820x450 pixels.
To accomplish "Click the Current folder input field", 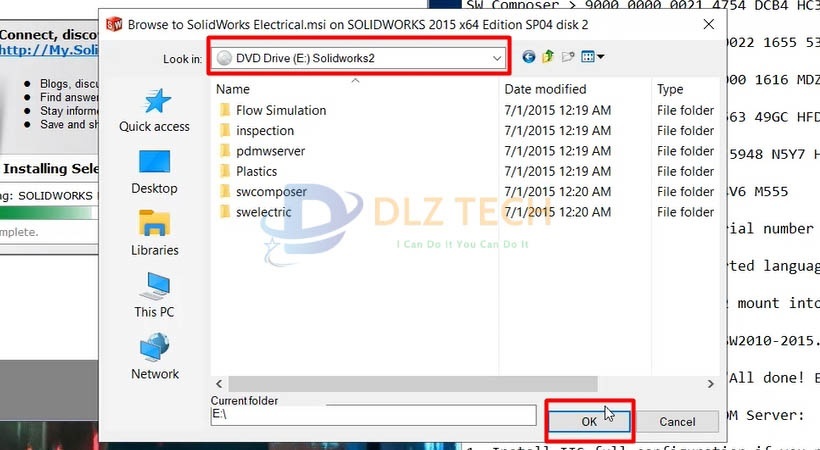I will coord(373,415).
